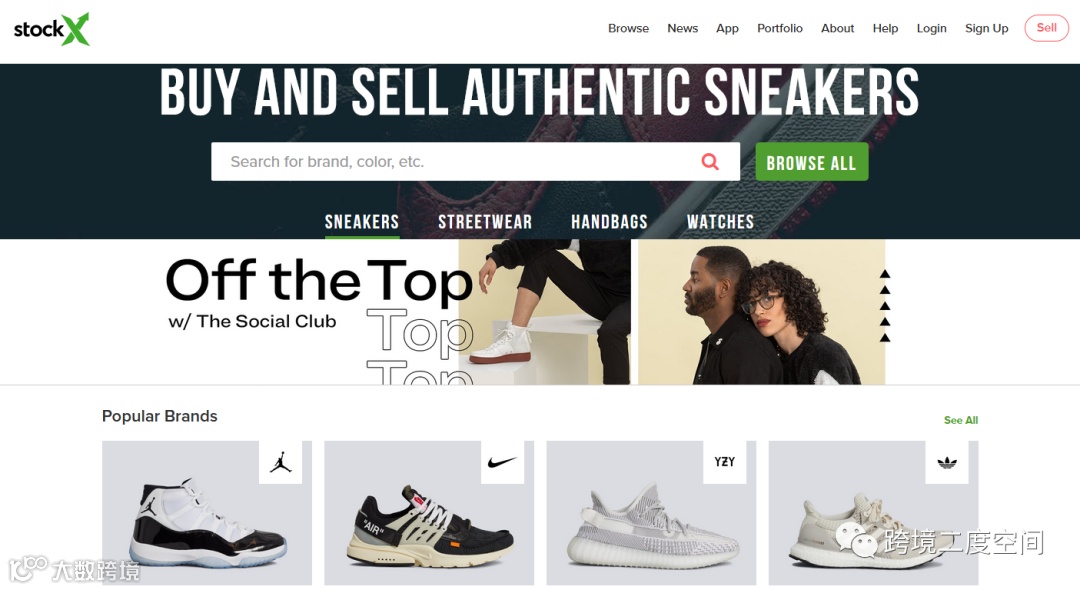Open the Off the Top banner

click(527, 312)
